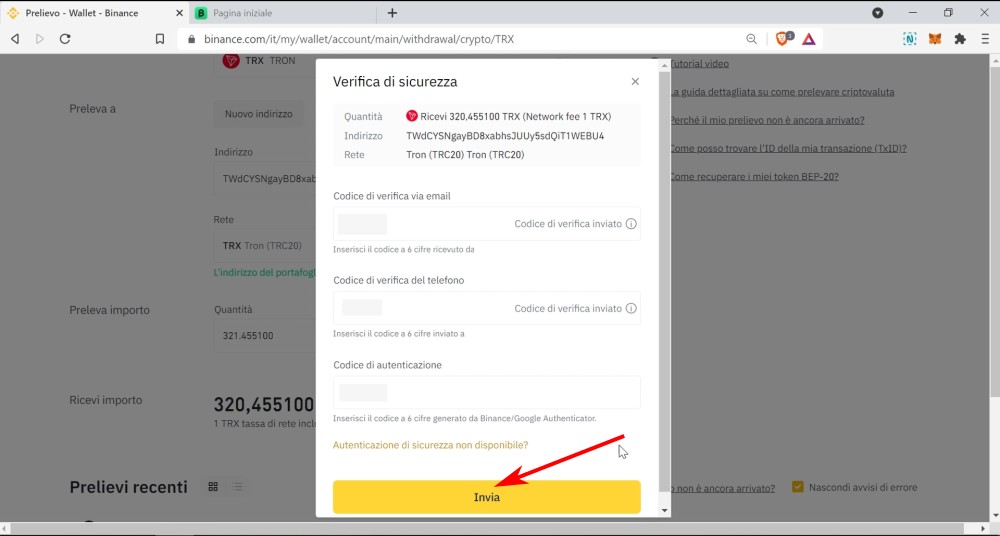Select Nuovo indirizzo tab
The image size is (1000, 536).
tap(258, 114)
